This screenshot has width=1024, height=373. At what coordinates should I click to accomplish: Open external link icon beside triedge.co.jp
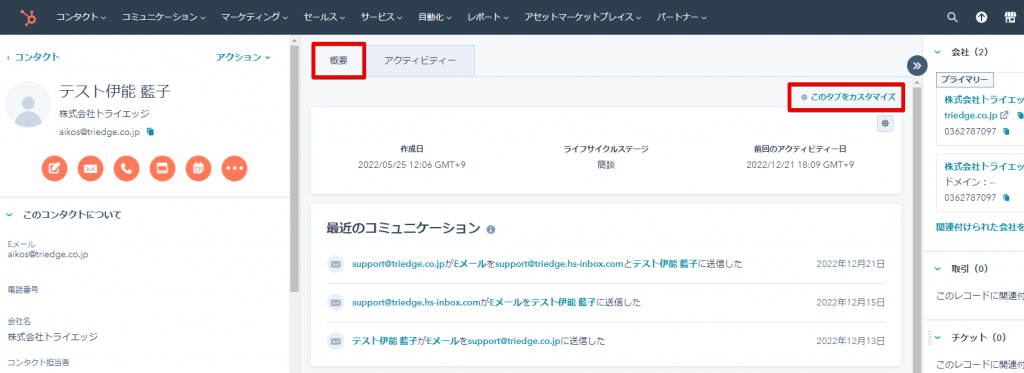1004,115
